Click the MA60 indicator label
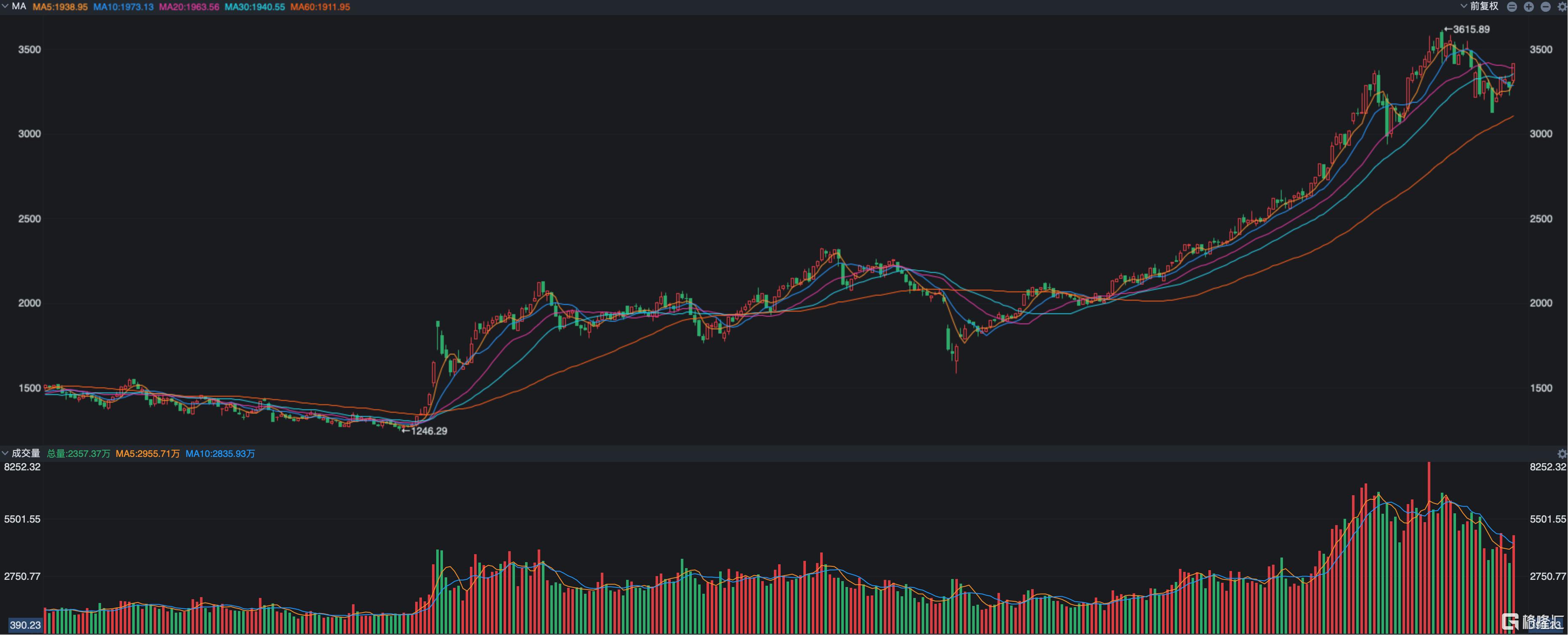The image size is (1568, 635). (320, 7)
